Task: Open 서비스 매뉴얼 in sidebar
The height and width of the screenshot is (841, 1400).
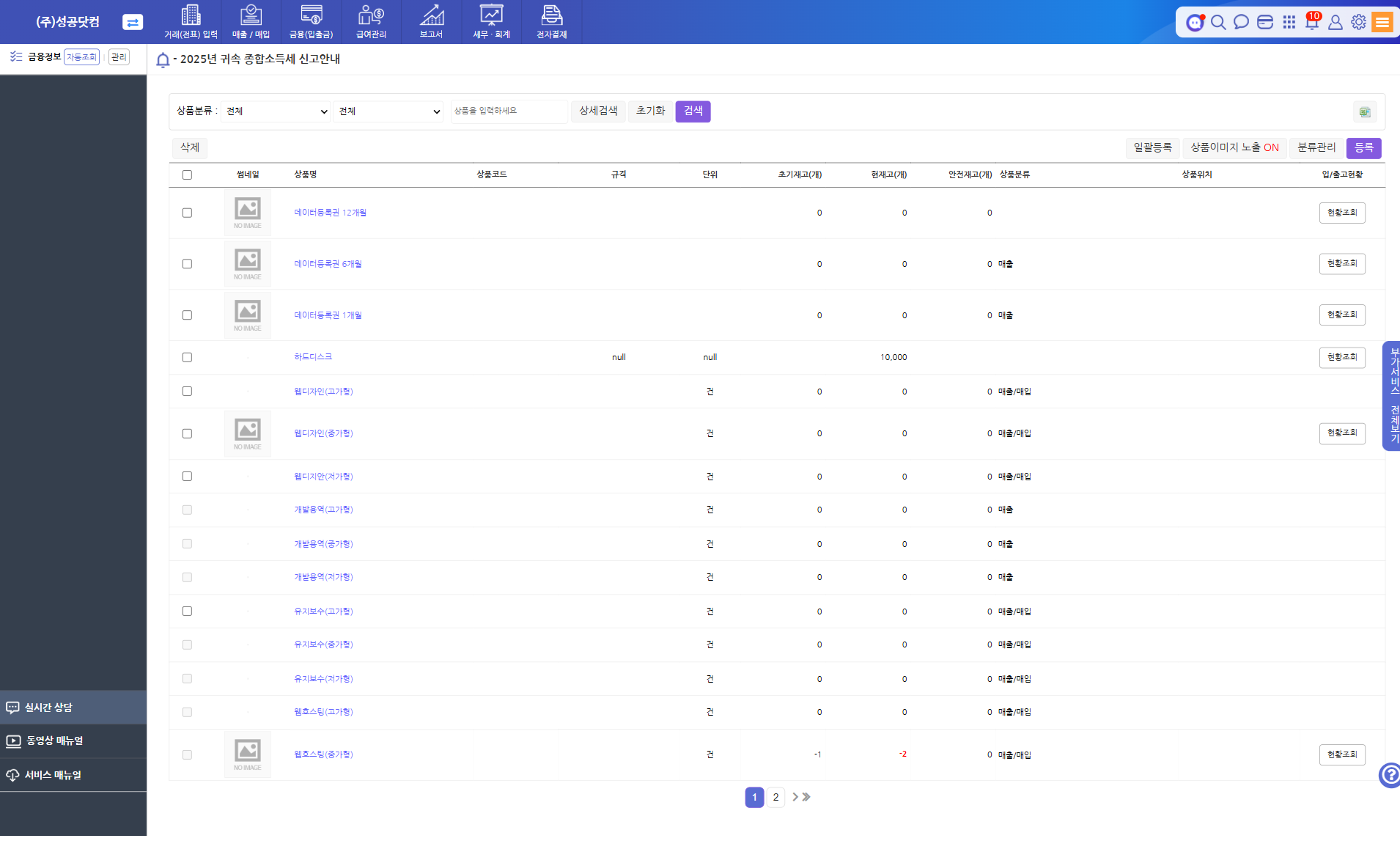Action: coord(73,775)
